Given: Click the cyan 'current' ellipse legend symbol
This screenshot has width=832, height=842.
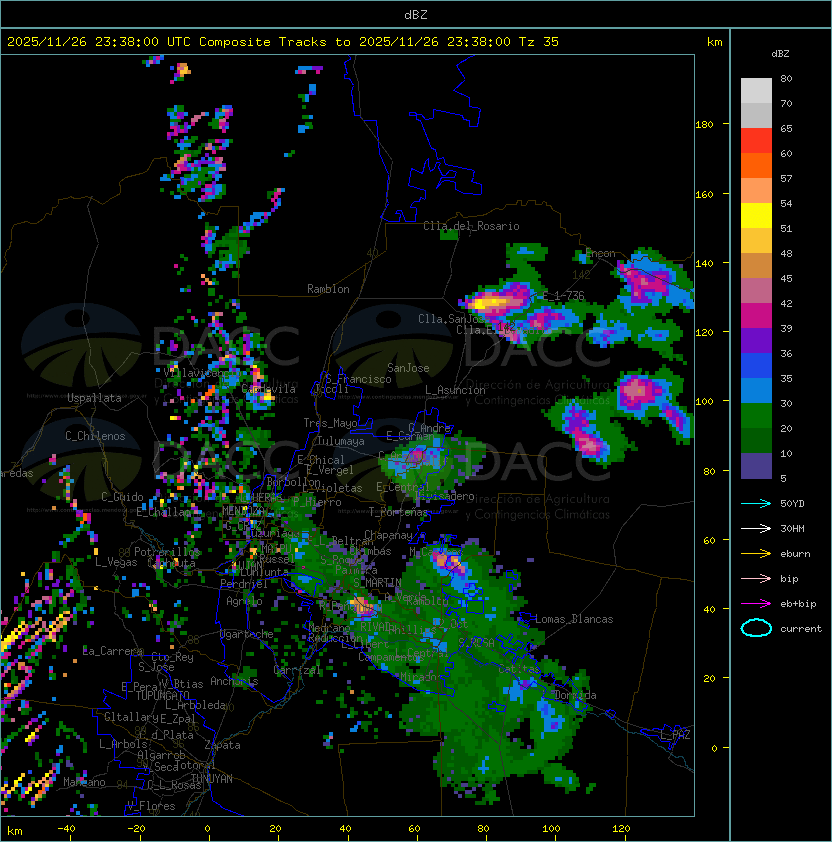Looking at the screenshot, I should point(756,628).
